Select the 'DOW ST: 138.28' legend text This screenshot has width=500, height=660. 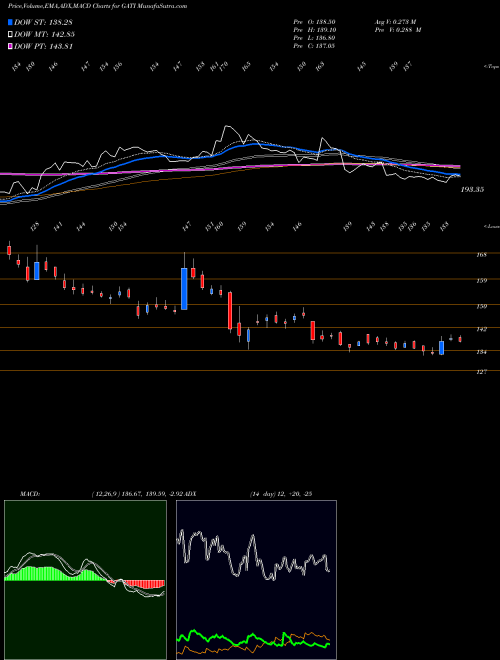43,22
